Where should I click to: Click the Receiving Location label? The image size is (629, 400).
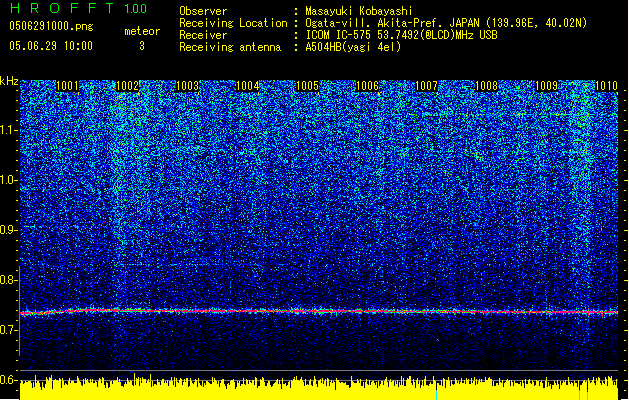pos(233,23)
